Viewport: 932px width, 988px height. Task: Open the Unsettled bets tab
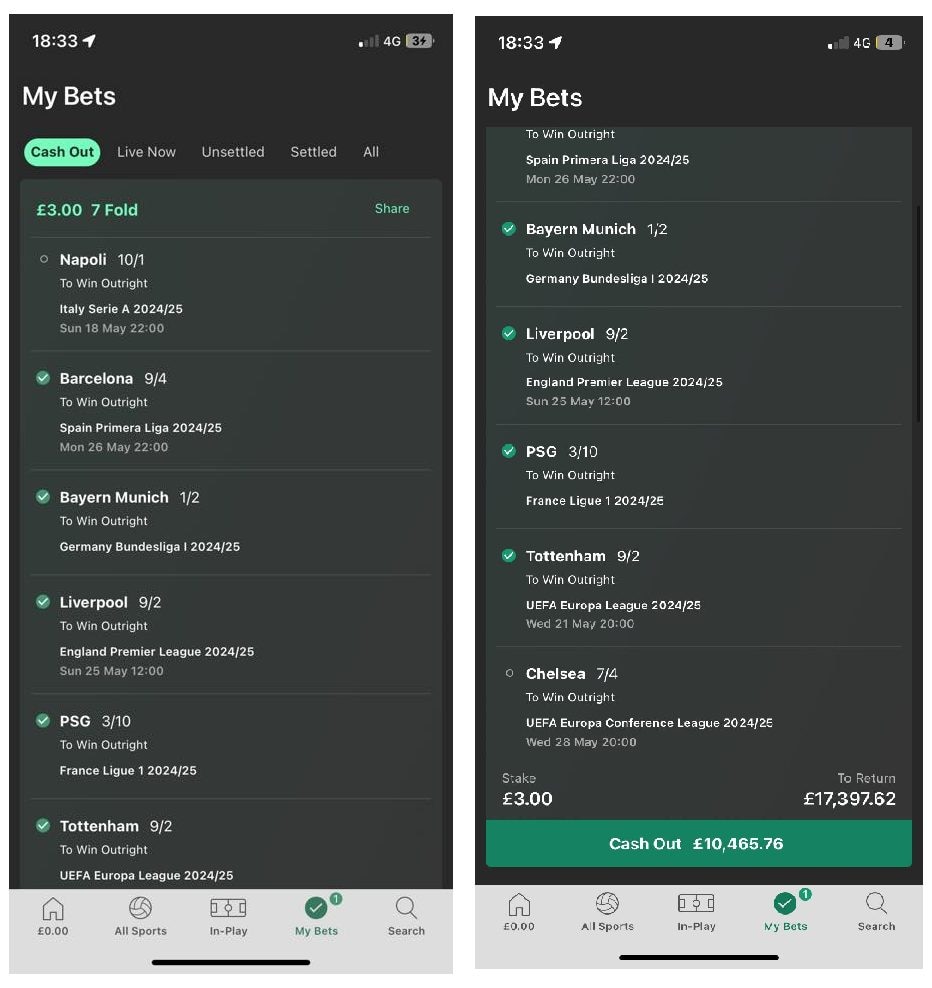[233, 152]
